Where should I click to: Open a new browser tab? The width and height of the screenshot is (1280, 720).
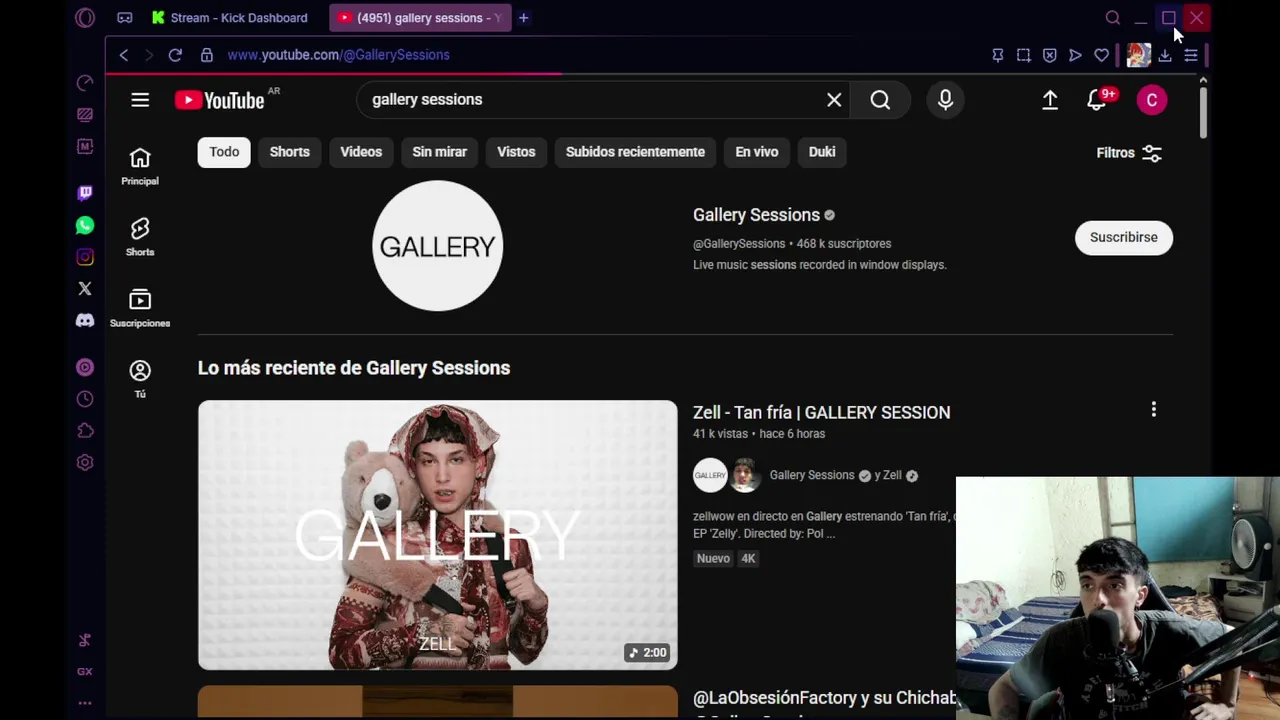523,18
